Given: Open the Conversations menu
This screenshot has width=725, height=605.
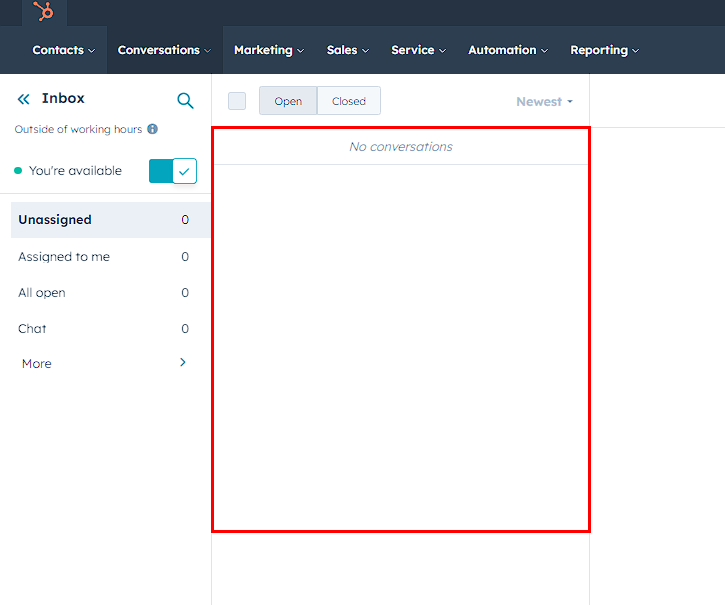Looking at the screenshot, I should tap(164, 50).
